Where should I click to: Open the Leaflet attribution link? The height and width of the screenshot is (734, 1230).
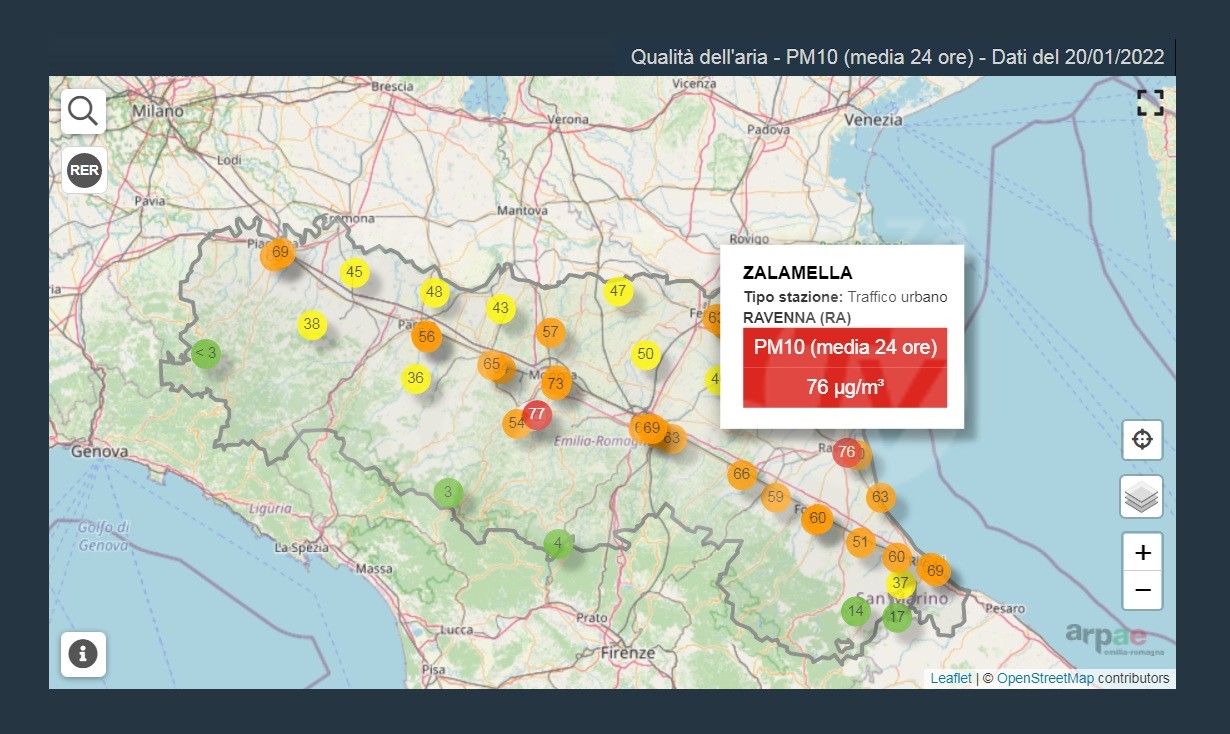(950, 678)
